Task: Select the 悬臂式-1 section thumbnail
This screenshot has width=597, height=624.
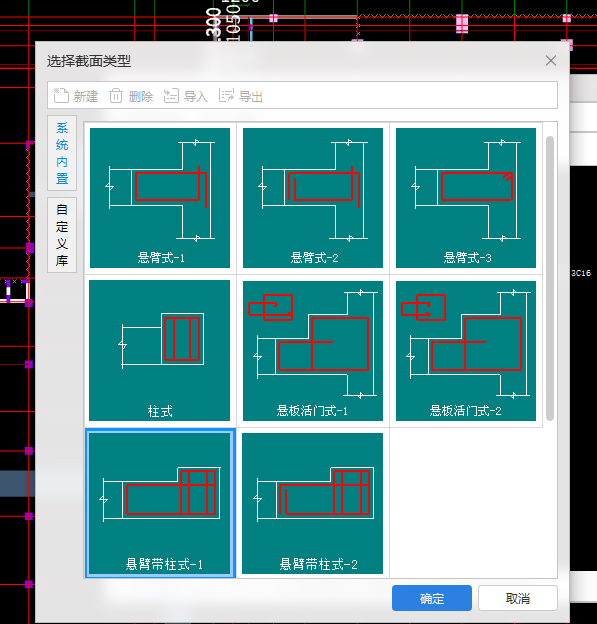Action: click(160, 198)
